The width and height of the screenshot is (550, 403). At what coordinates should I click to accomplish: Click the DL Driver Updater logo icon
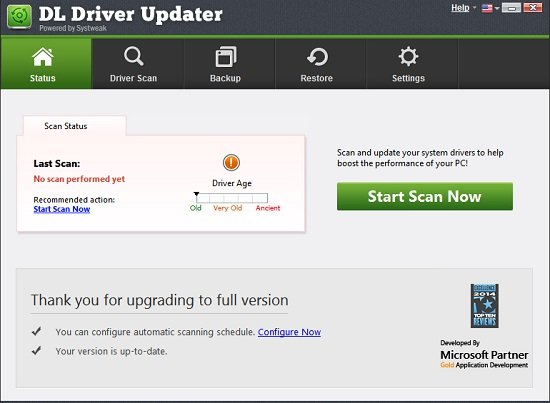pyautogui.click(x=19, y=16)
